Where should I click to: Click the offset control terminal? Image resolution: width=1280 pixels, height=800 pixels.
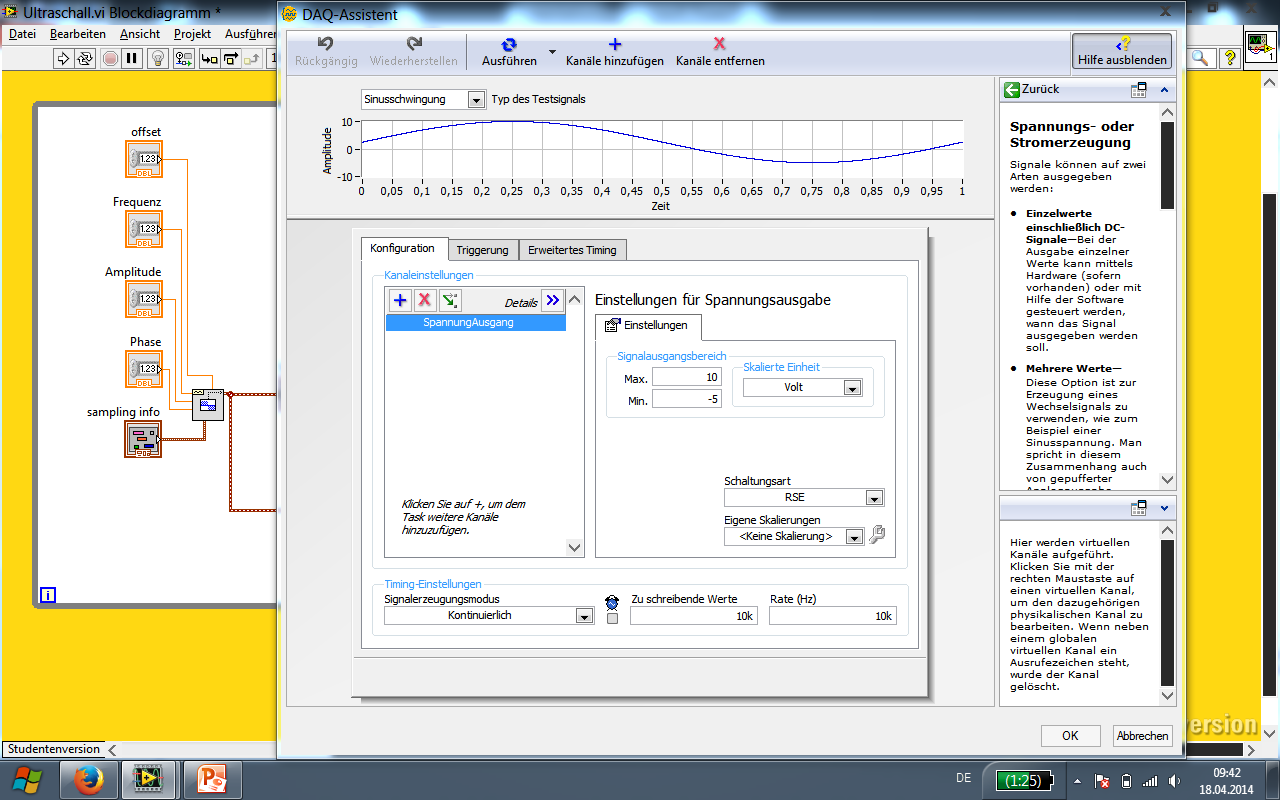(144, 159)
